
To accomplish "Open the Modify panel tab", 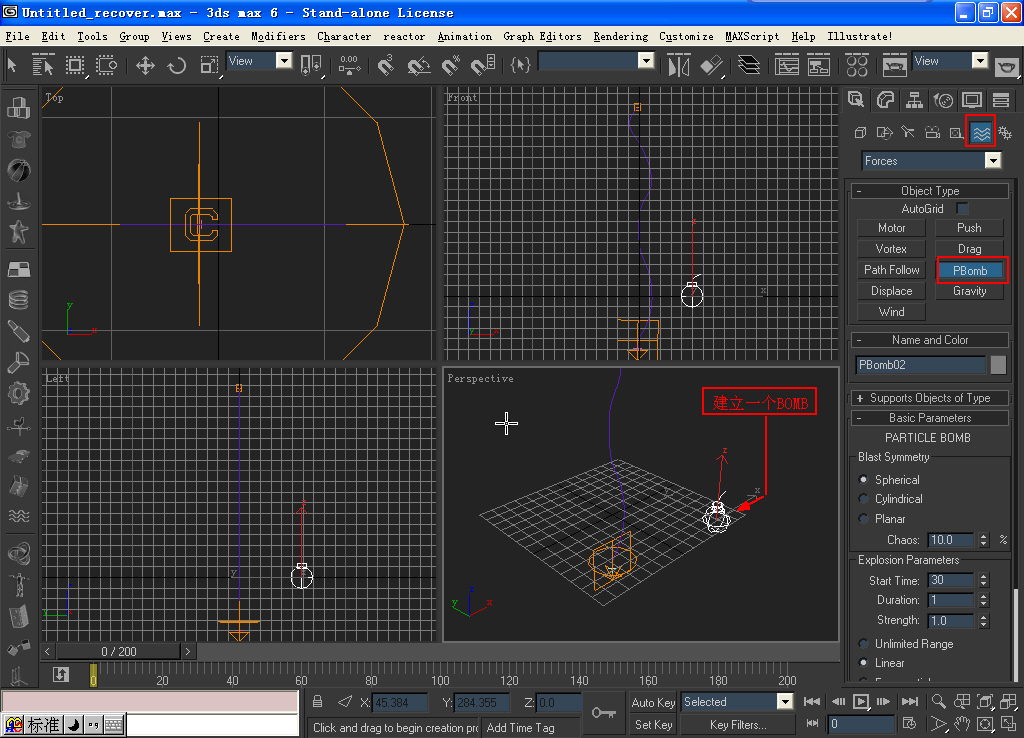I will click(x=885, y=100).
